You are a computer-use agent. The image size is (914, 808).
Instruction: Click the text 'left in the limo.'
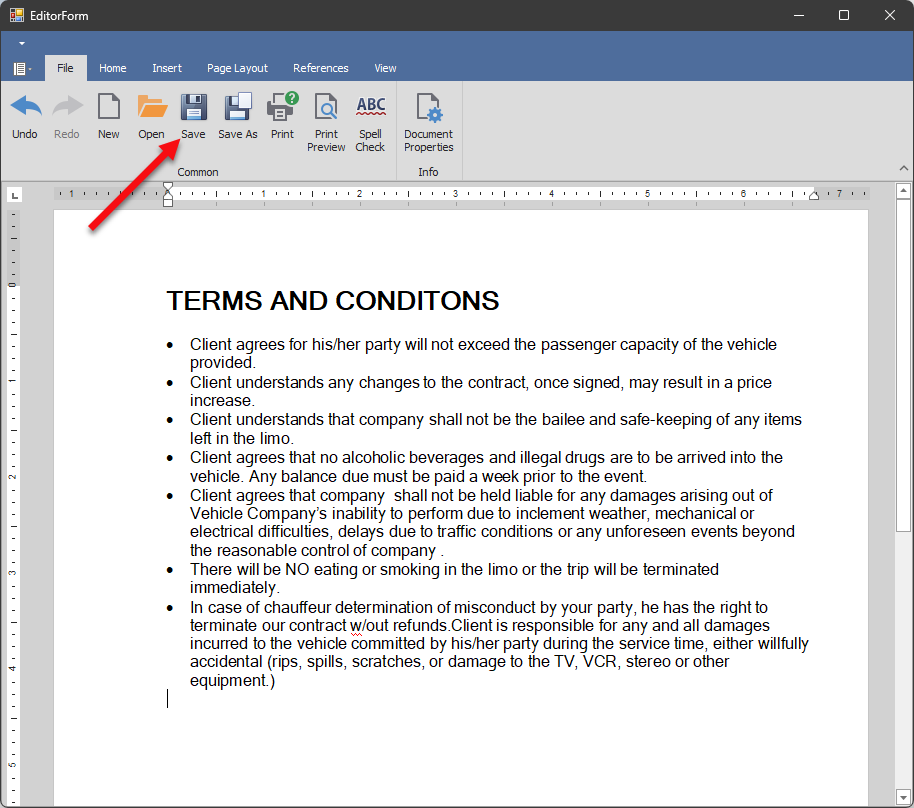click(242, 438)
